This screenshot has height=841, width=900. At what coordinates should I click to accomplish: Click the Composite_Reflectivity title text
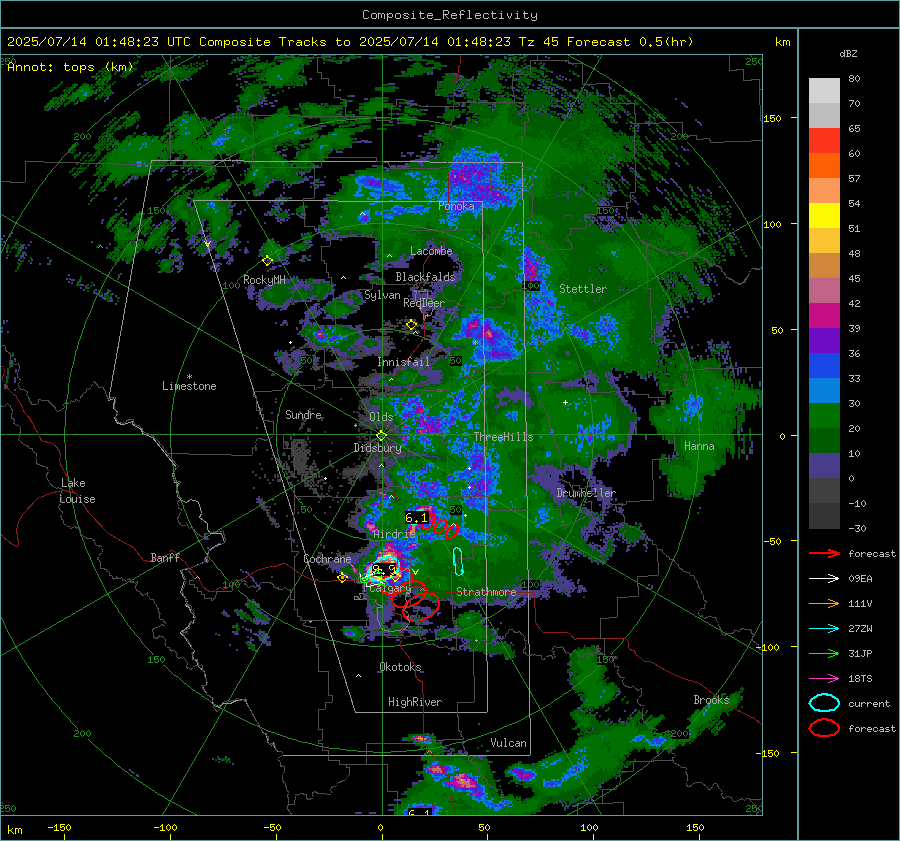pyautogui.click(x=449, y=15)
